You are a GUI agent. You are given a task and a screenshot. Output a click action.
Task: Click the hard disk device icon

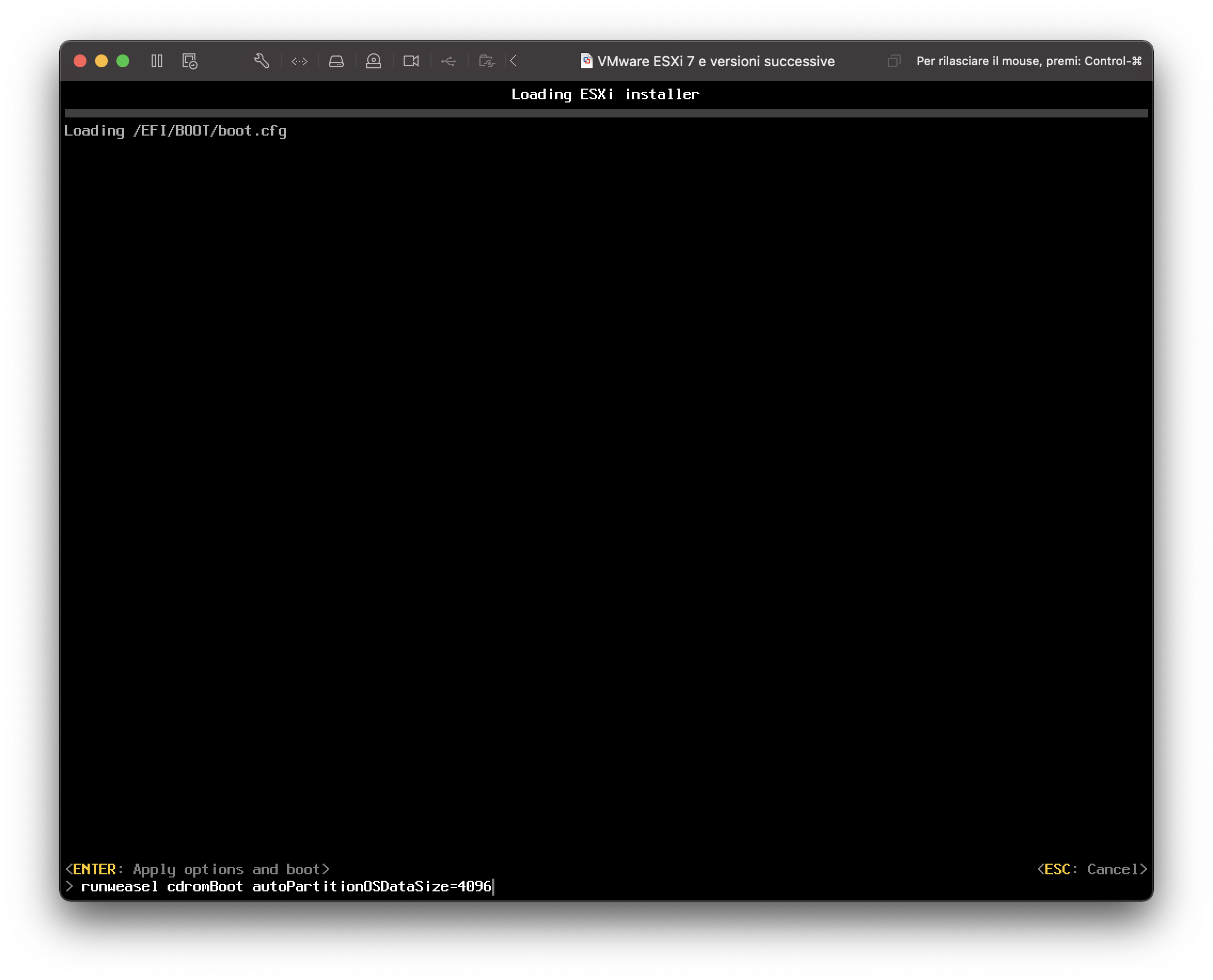336,61
